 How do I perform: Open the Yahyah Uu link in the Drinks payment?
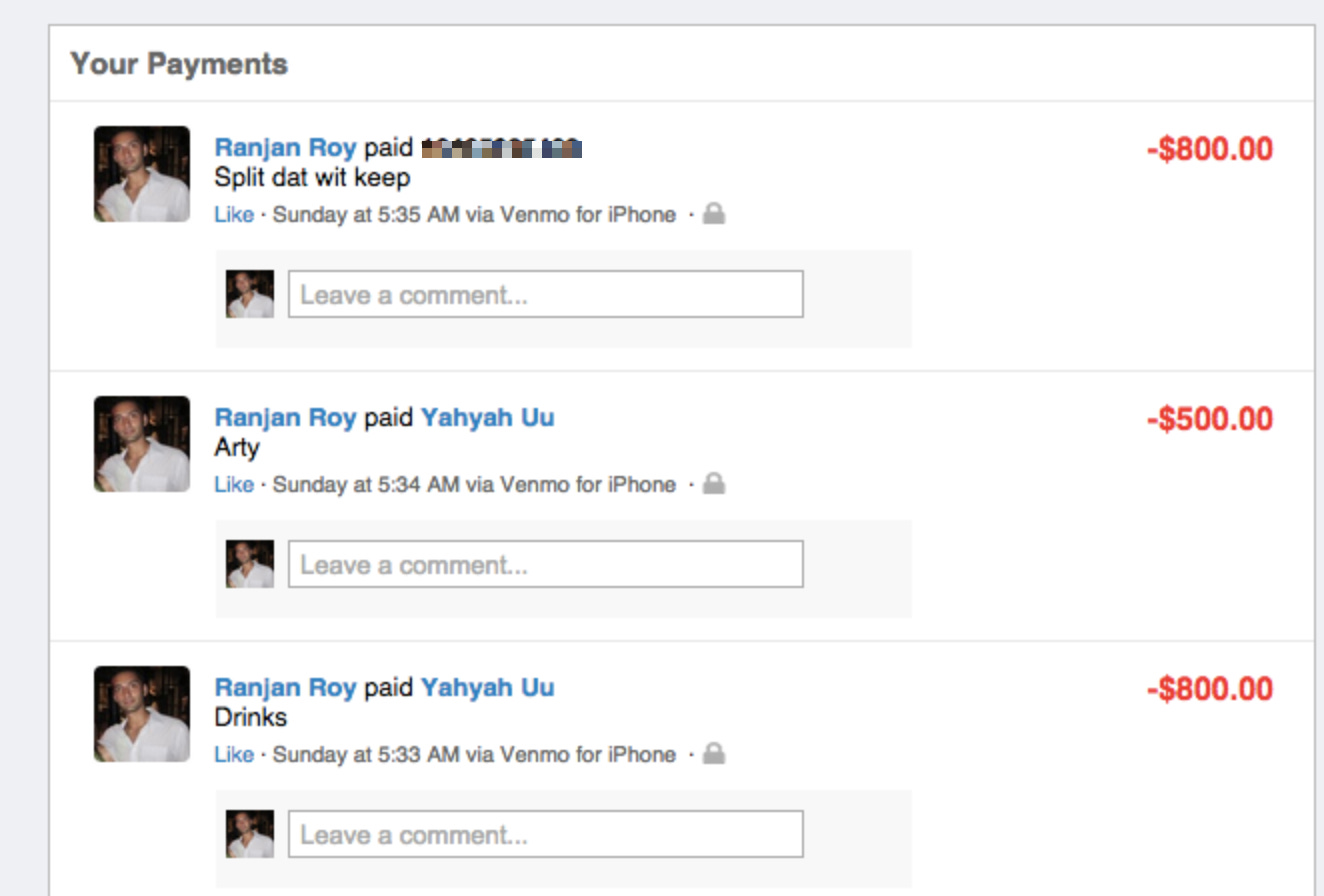coord(487,688)
